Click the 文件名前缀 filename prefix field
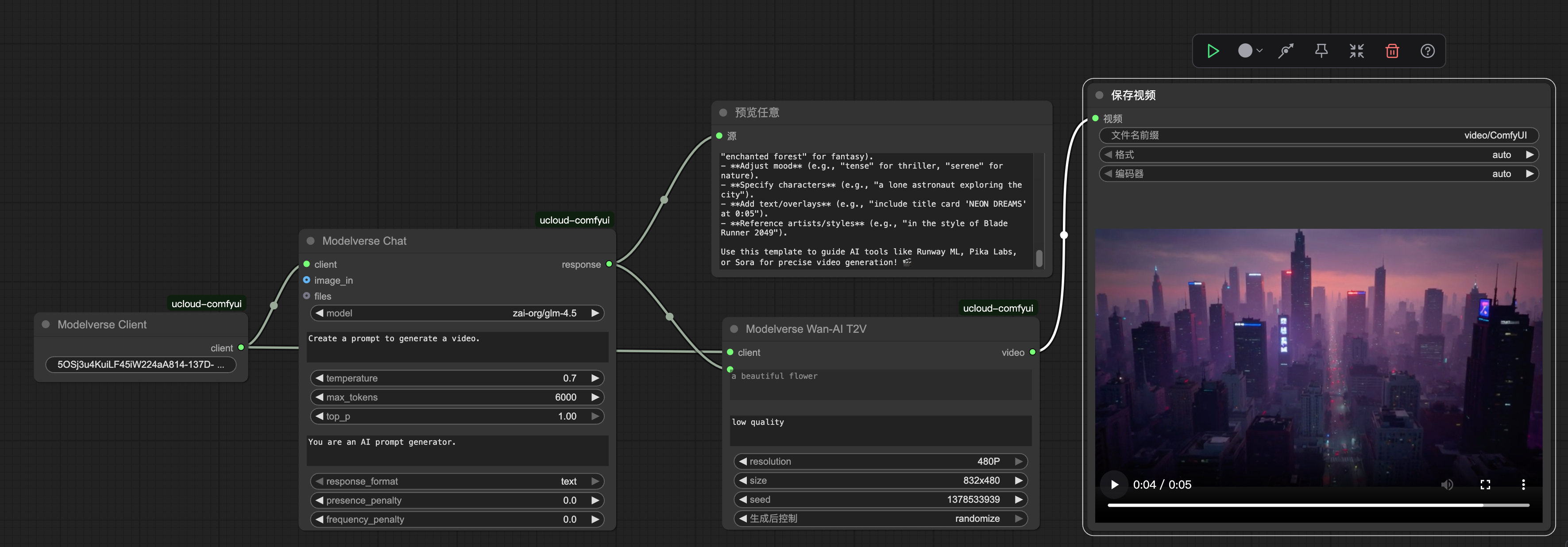This screenshot has height=547, width=1568. [x=1318, y=135]
